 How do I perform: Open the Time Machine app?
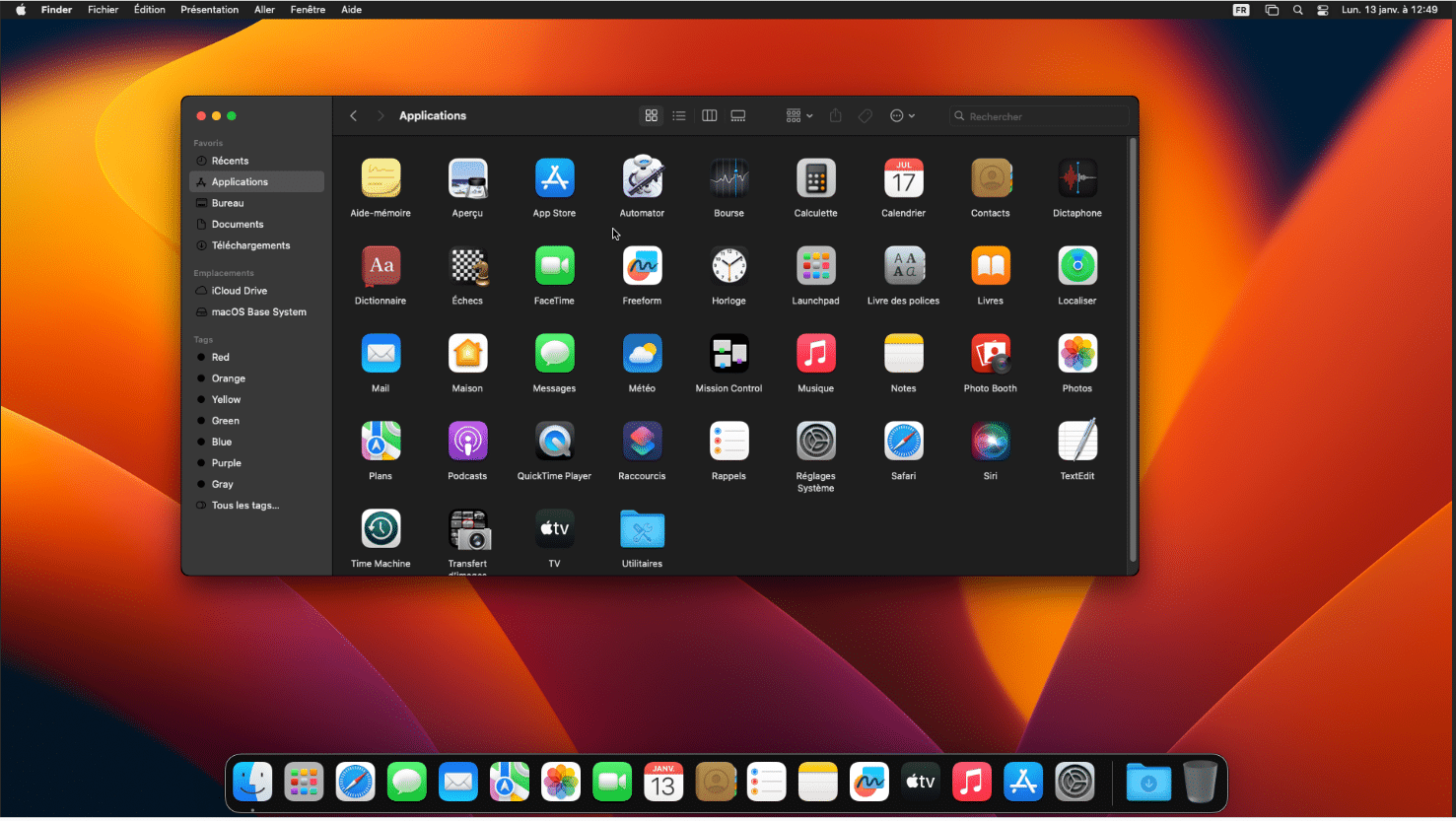coord(381,527)
